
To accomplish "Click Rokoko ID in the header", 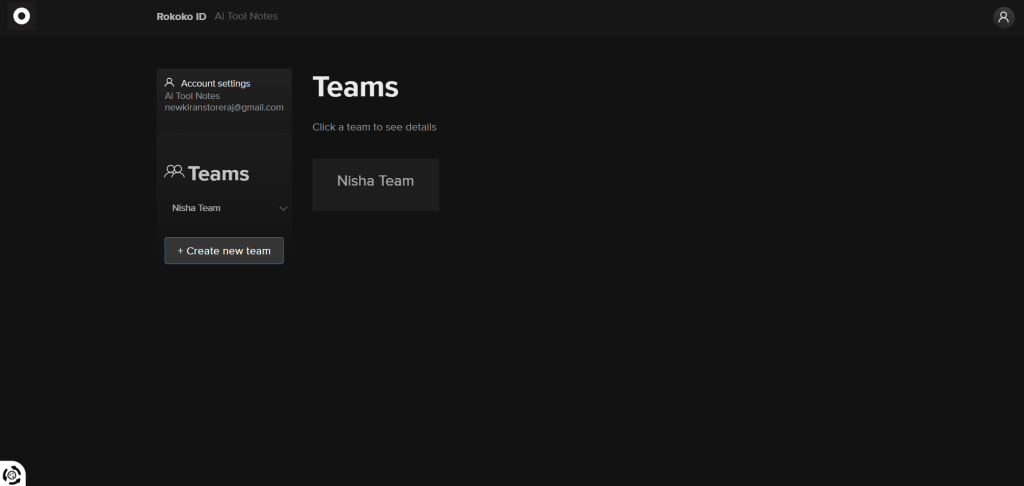I will pyautogui.click(x=181, y=17).
